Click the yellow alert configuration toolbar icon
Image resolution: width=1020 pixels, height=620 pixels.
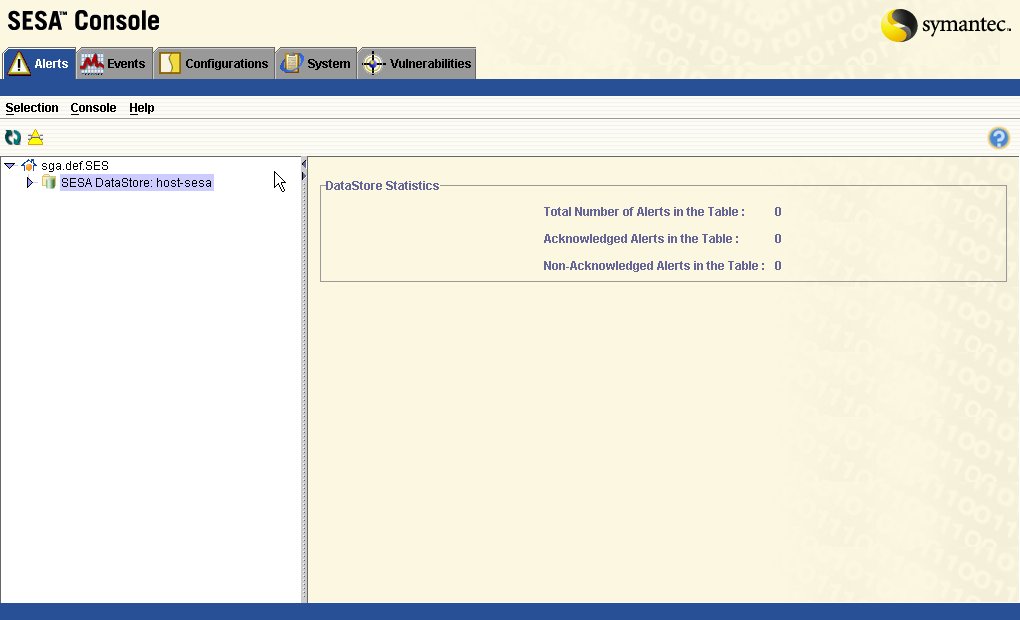point(35,137)
